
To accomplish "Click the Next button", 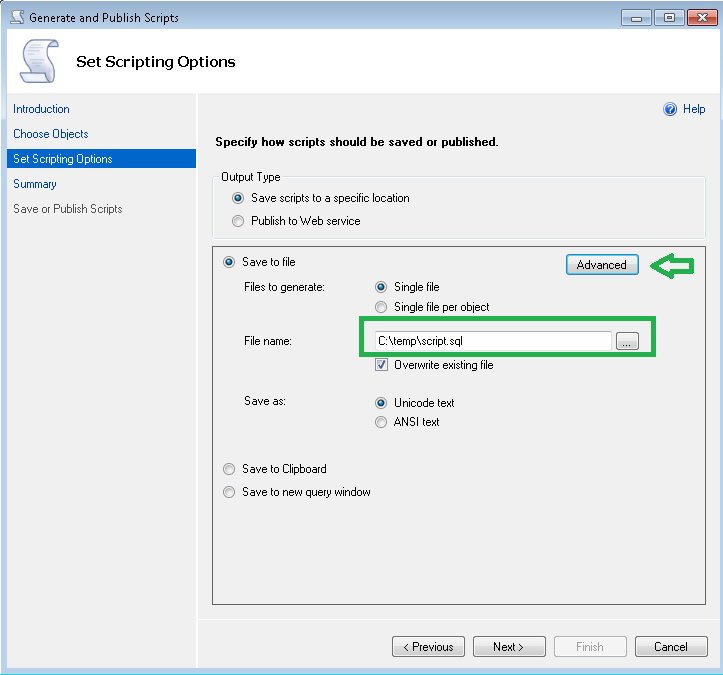I will click(x=509, y=647).
